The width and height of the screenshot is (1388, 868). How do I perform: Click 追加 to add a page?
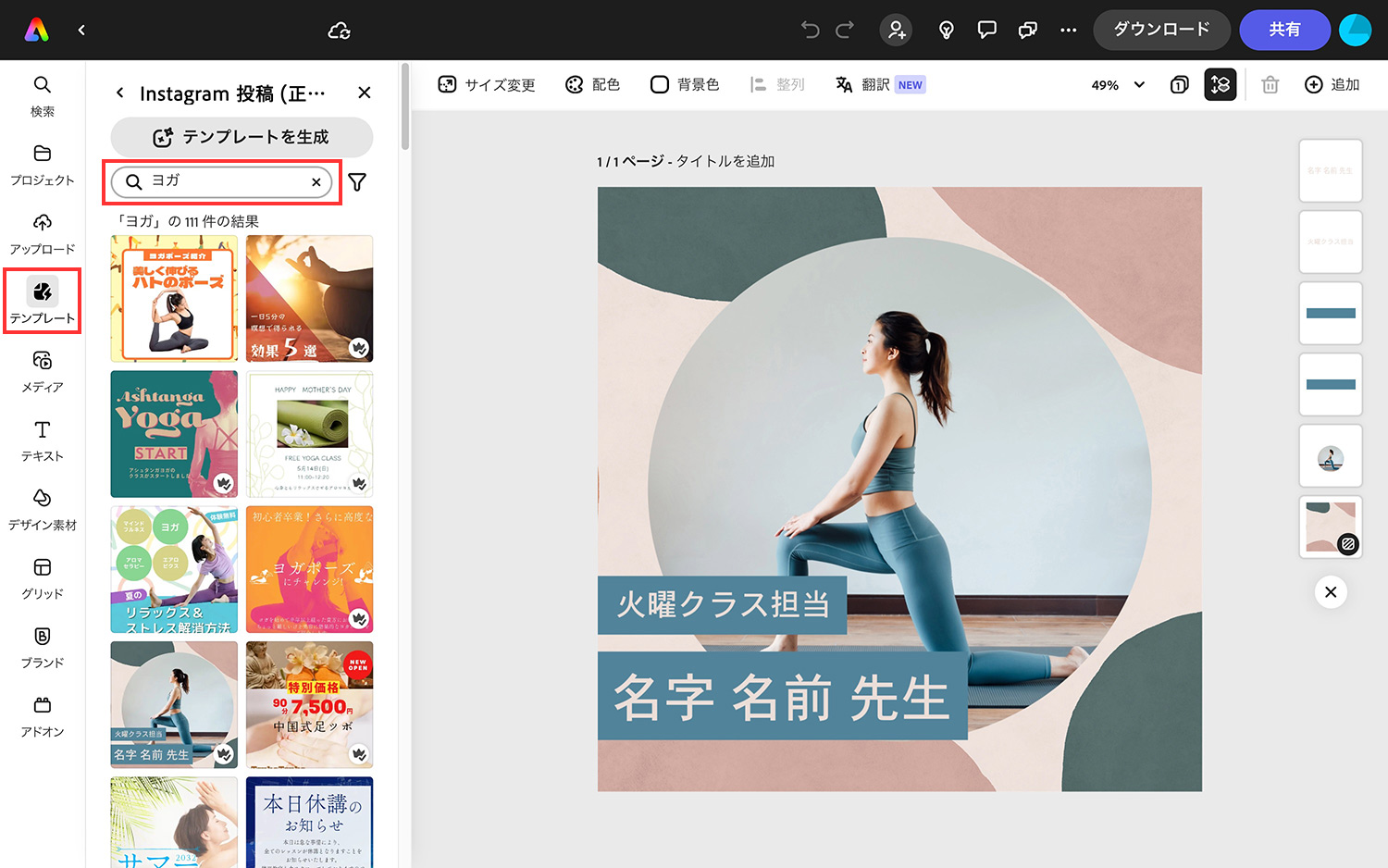pos(1332,84)
